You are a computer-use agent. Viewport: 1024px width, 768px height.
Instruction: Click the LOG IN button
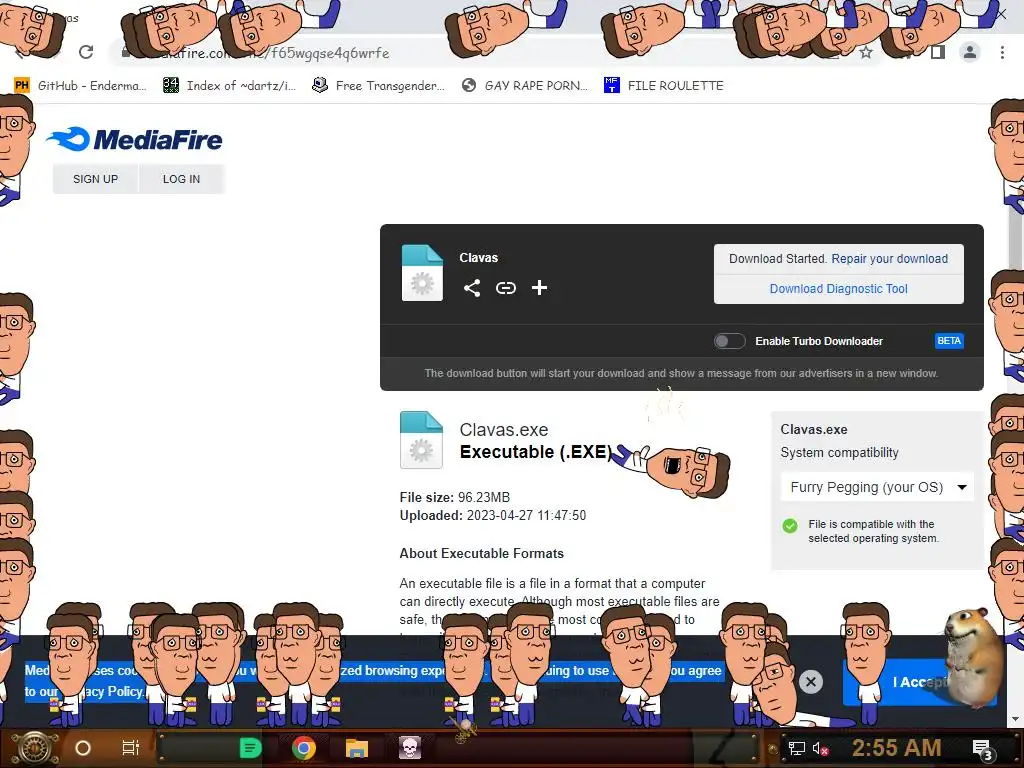coord(182,179)
